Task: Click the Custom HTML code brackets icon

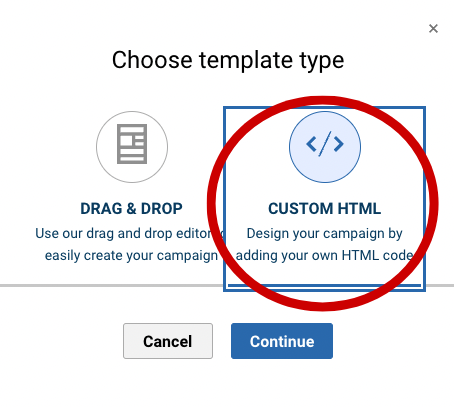Action: coord(325,144)
